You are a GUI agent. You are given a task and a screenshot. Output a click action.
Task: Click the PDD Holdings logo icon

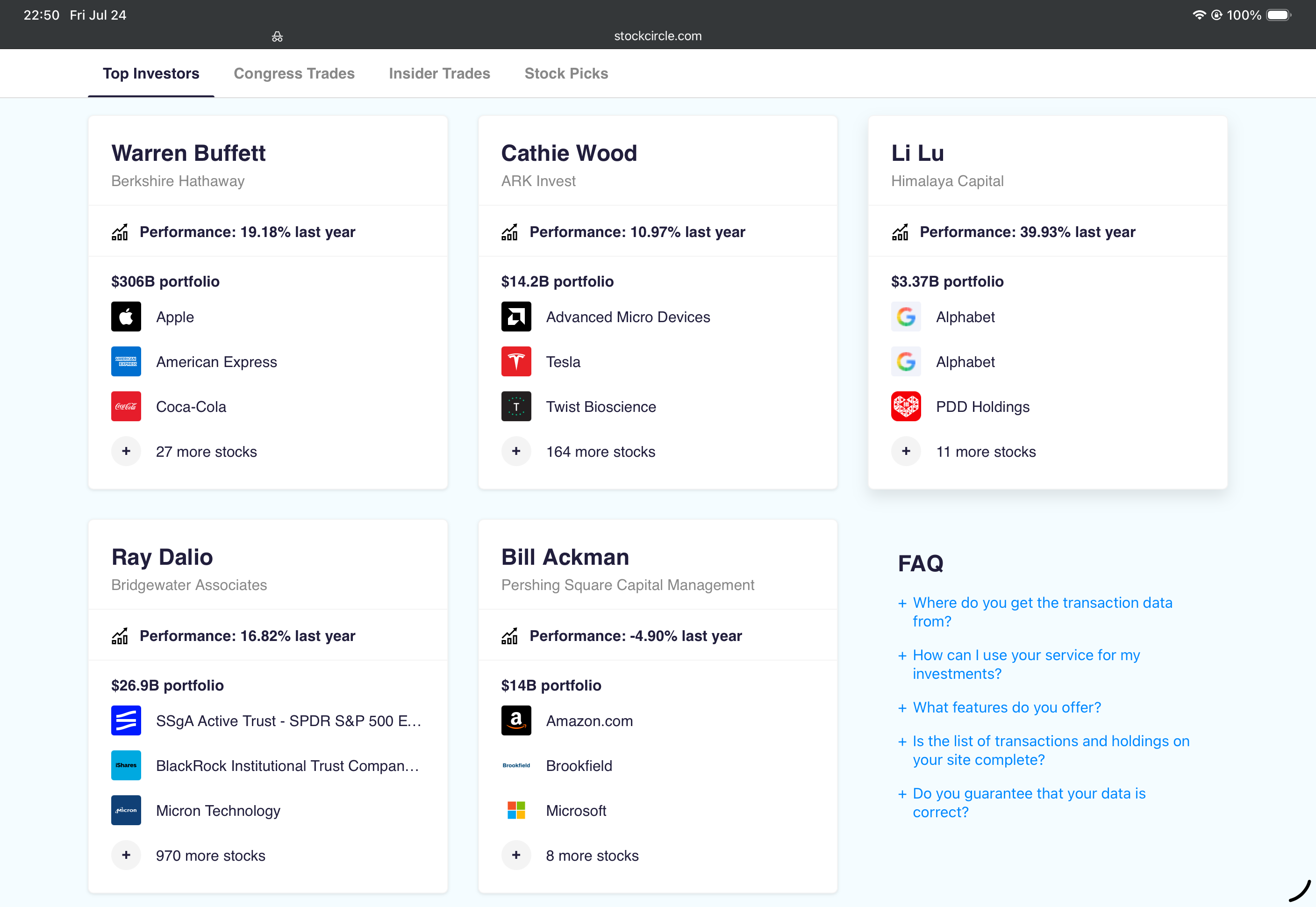(x=905, y=406)
